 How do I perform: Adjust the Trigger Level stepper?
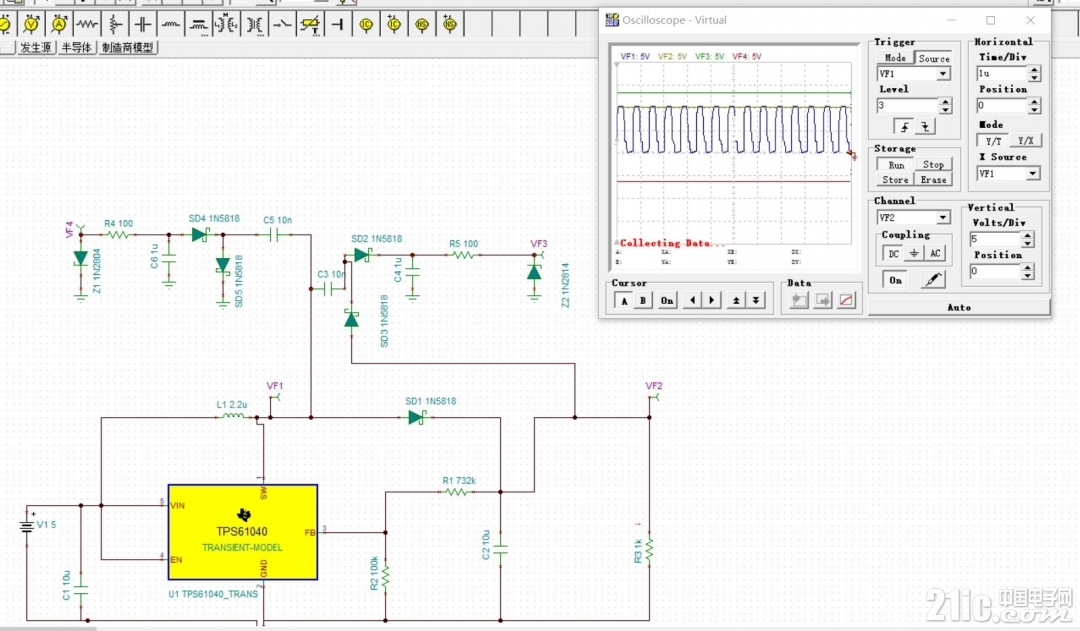pyautogui.click(x=946, y=105)
